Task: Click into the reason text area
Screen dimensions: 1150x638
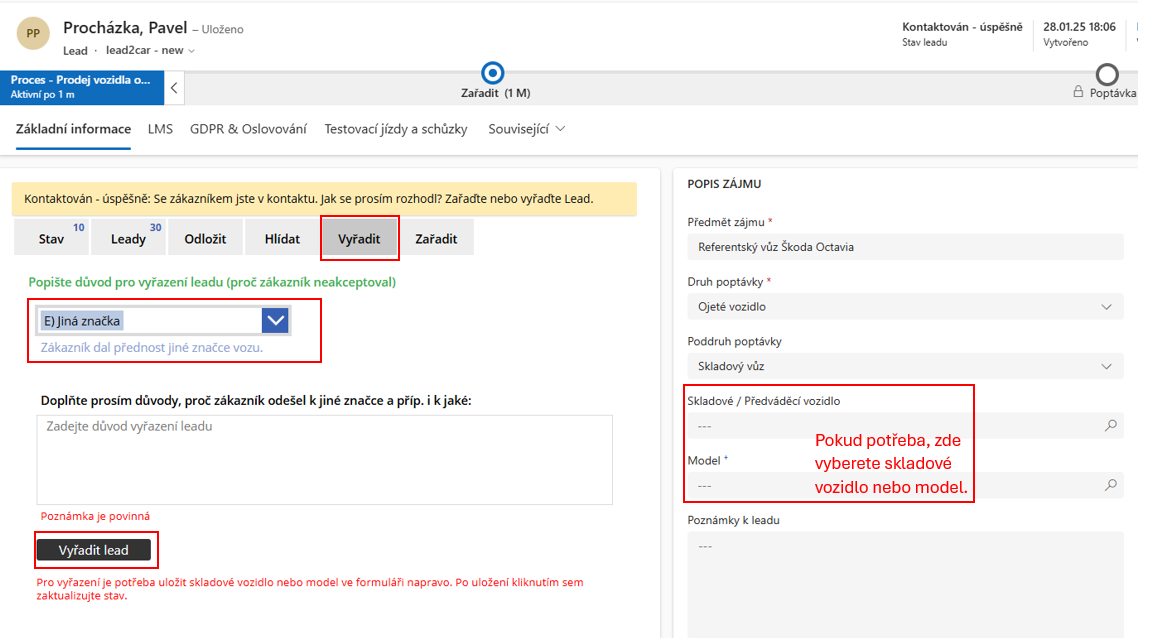Action: tap(324, 460)
